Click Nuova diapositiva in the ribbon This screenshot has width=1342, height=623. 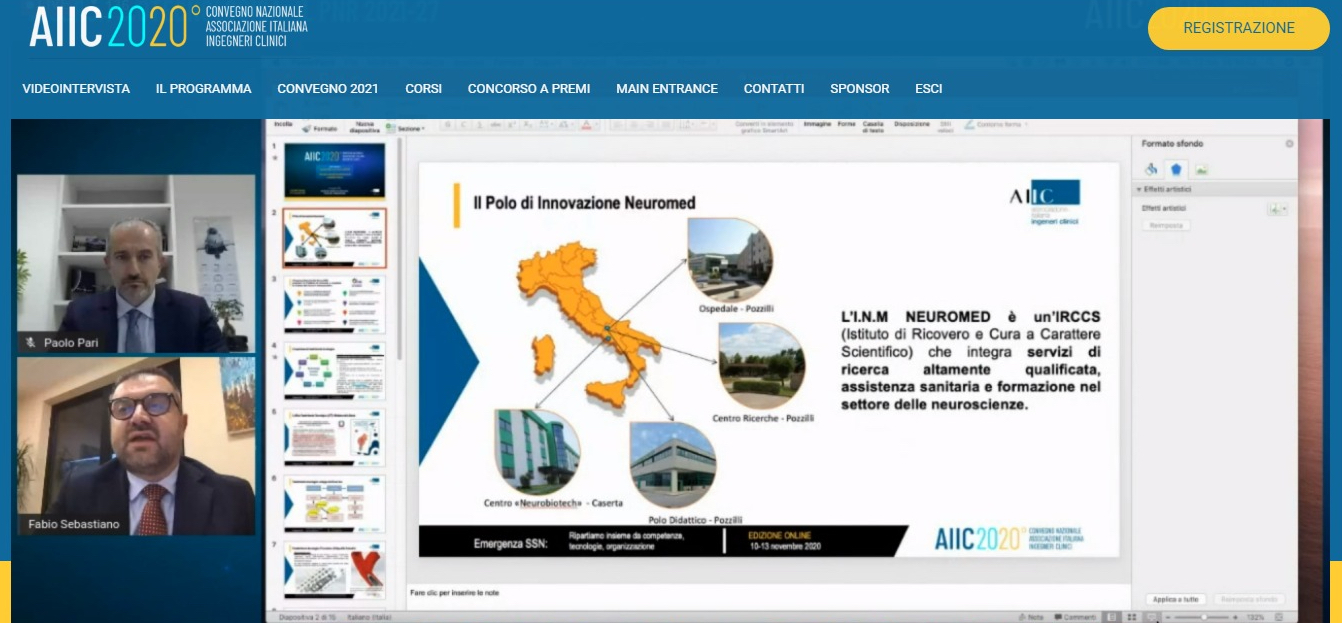click(x=367, y=127)
